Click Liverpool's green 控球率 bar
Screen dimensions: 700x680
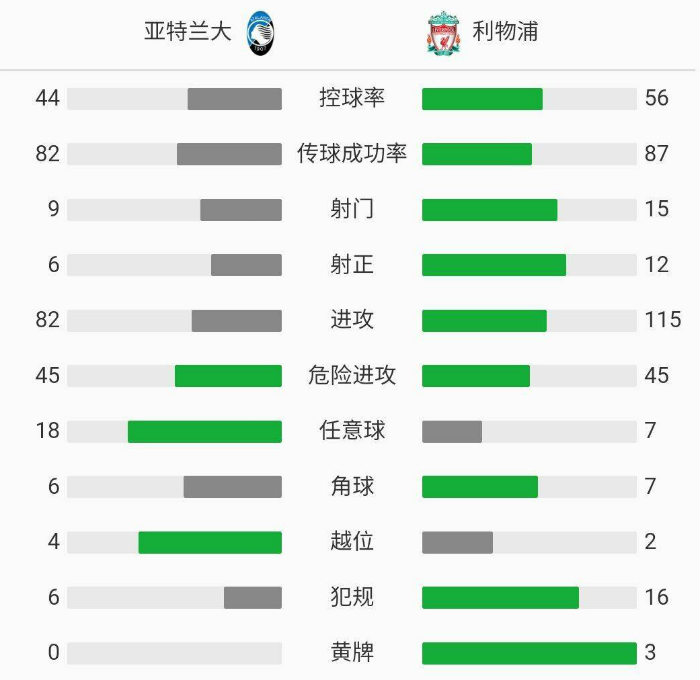(482, 99)
